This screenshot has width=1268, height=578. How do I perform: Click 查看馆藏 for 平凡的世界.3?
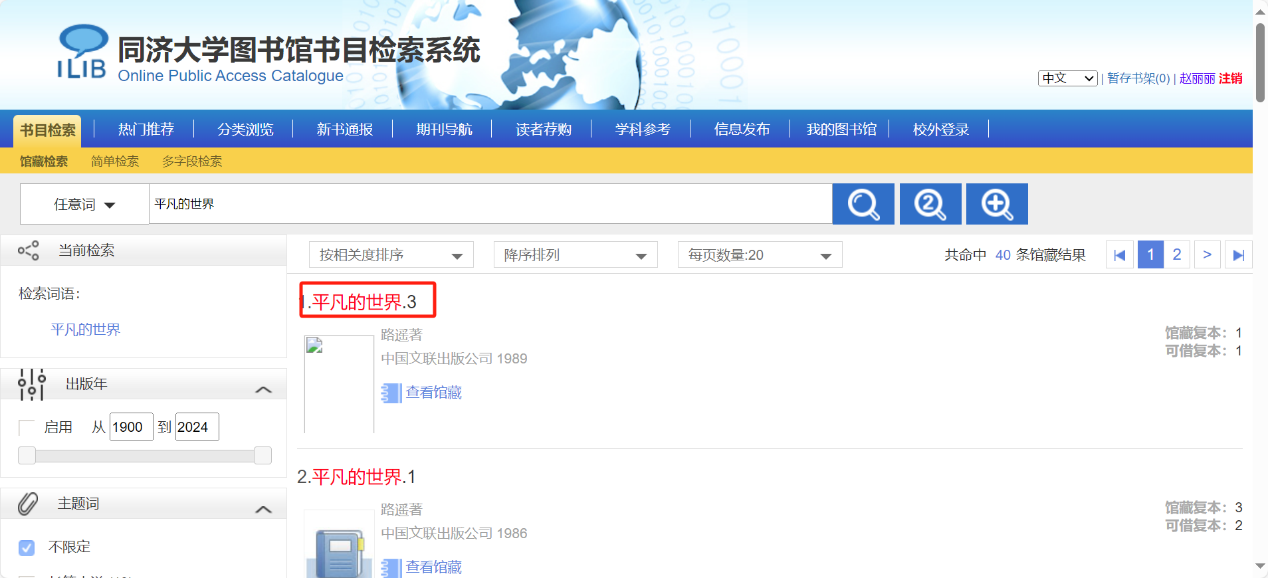pos(434,393)
